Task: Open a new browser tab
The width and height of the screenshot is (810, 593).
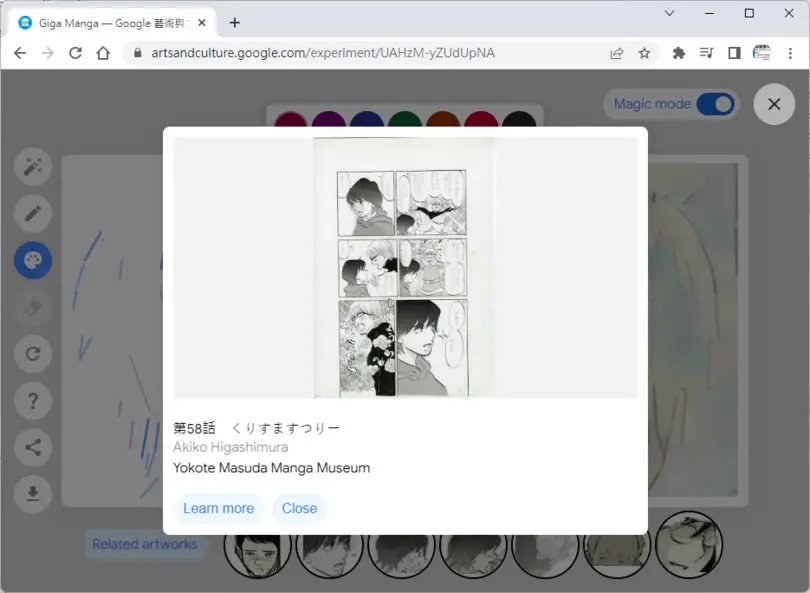Action: [235, 23]
